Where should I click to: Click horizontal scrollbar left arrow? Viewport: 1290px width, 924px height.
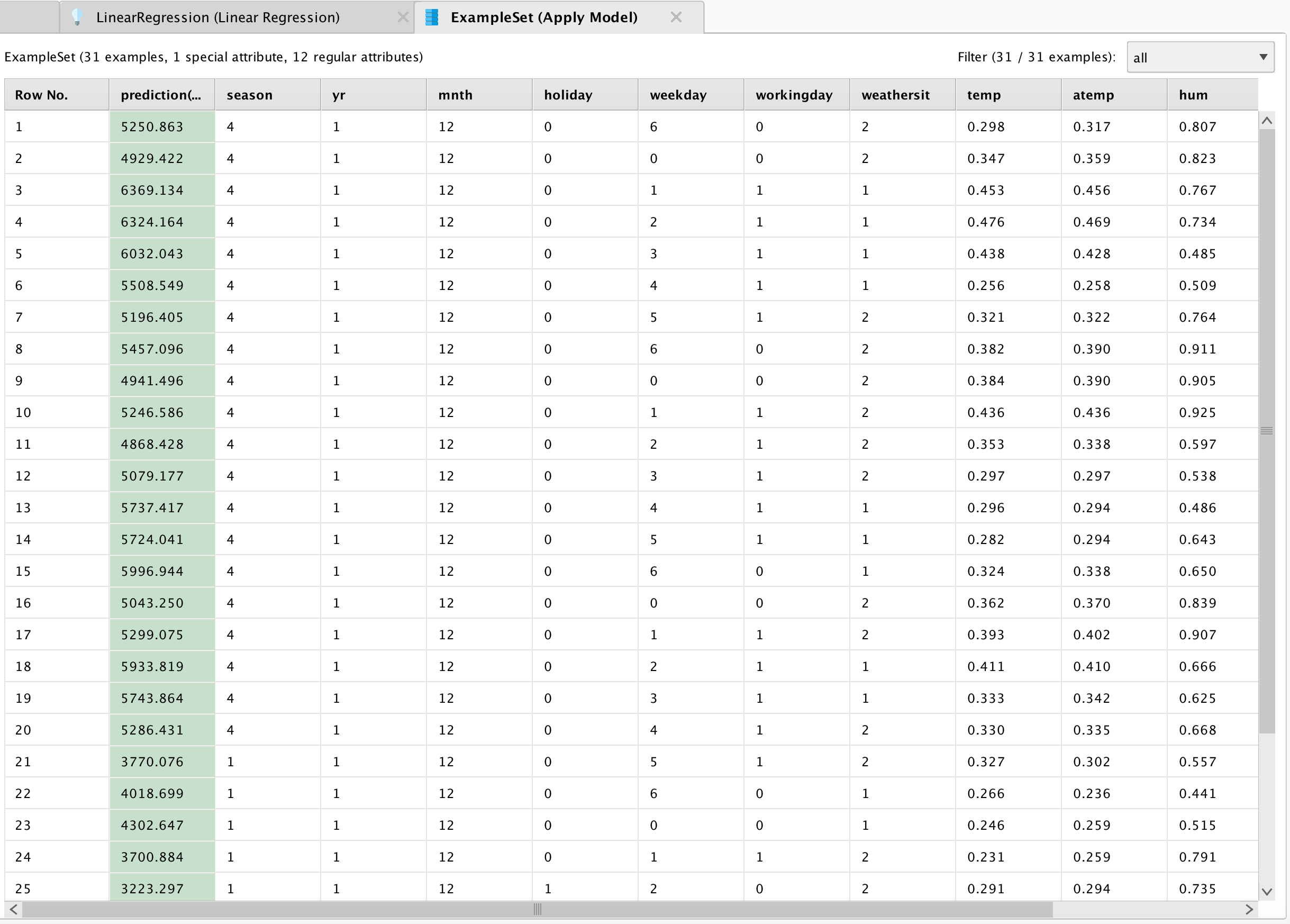tap(14, 909)
